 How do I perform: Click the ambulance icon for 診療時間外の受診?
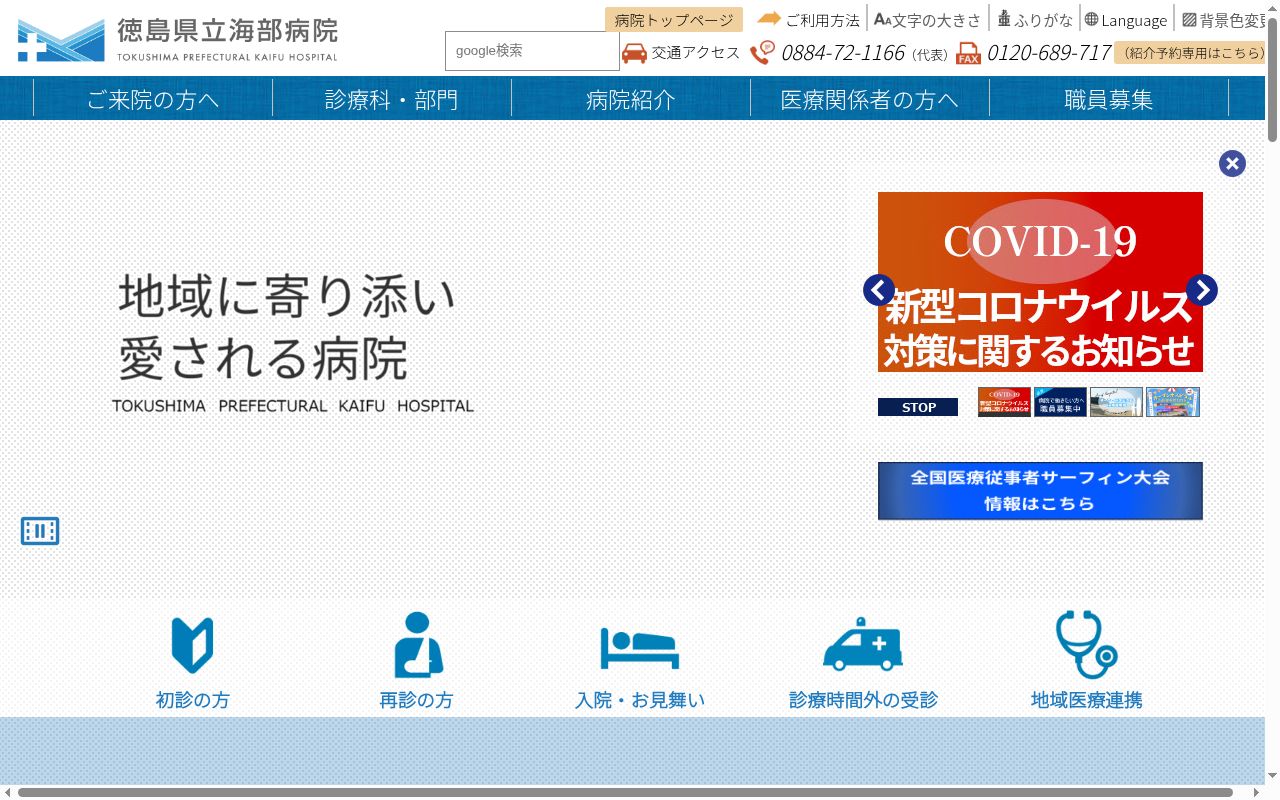tap(863, 644)
